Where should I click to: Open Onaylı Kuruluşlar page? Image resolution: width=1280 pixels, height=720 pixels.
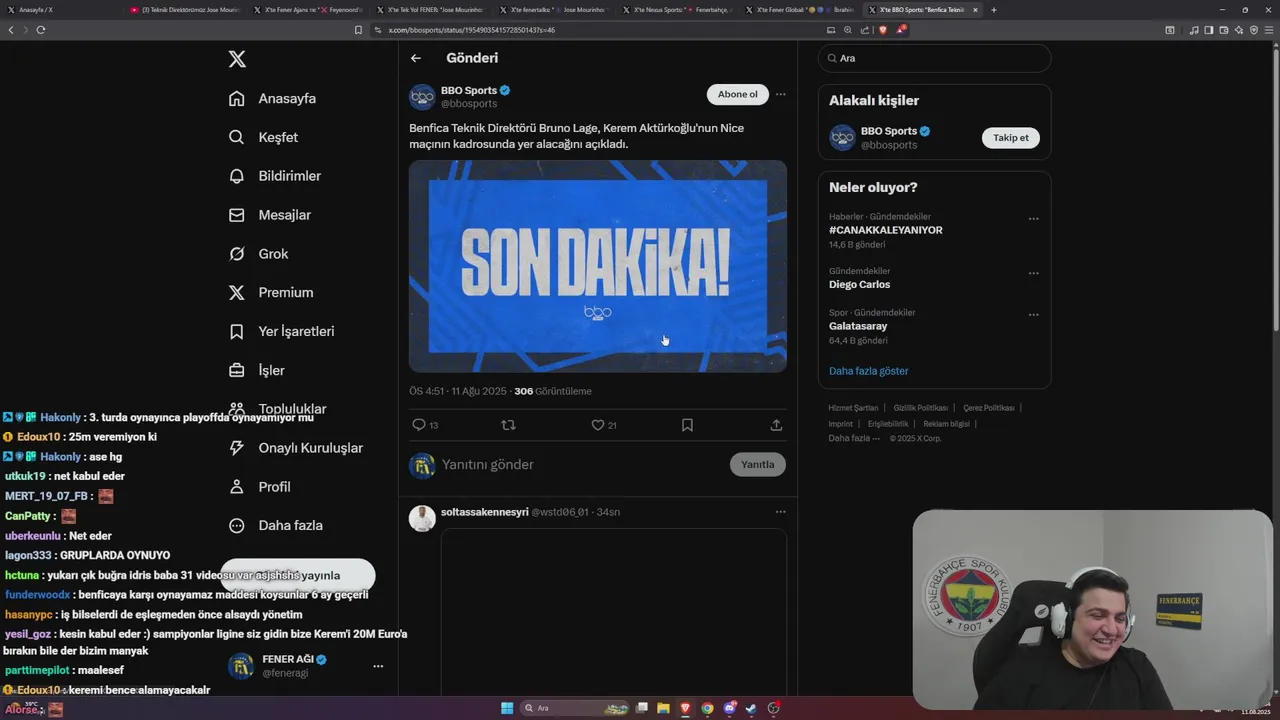pos(295,448)
